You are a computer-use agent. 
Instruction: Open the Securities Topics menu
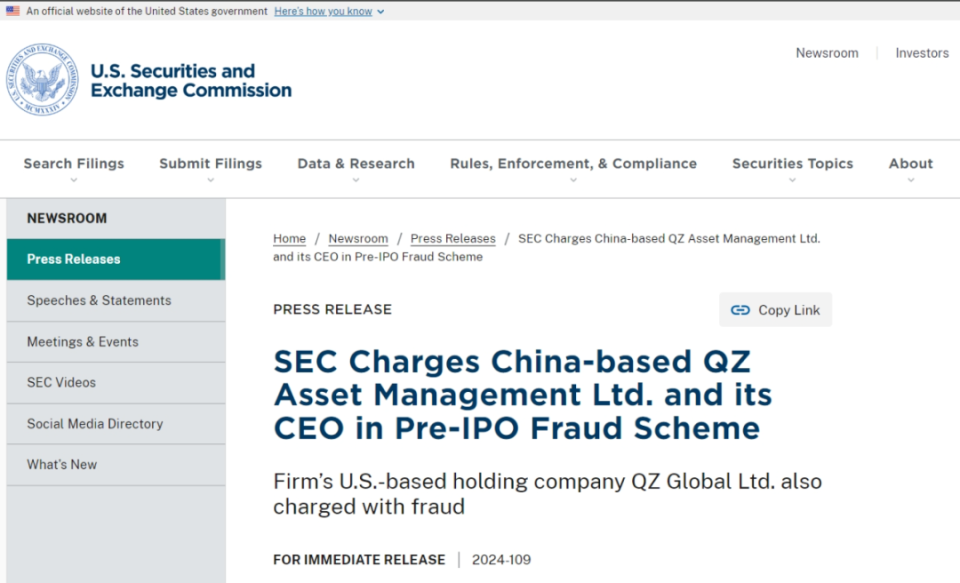[x=792, y=163]
